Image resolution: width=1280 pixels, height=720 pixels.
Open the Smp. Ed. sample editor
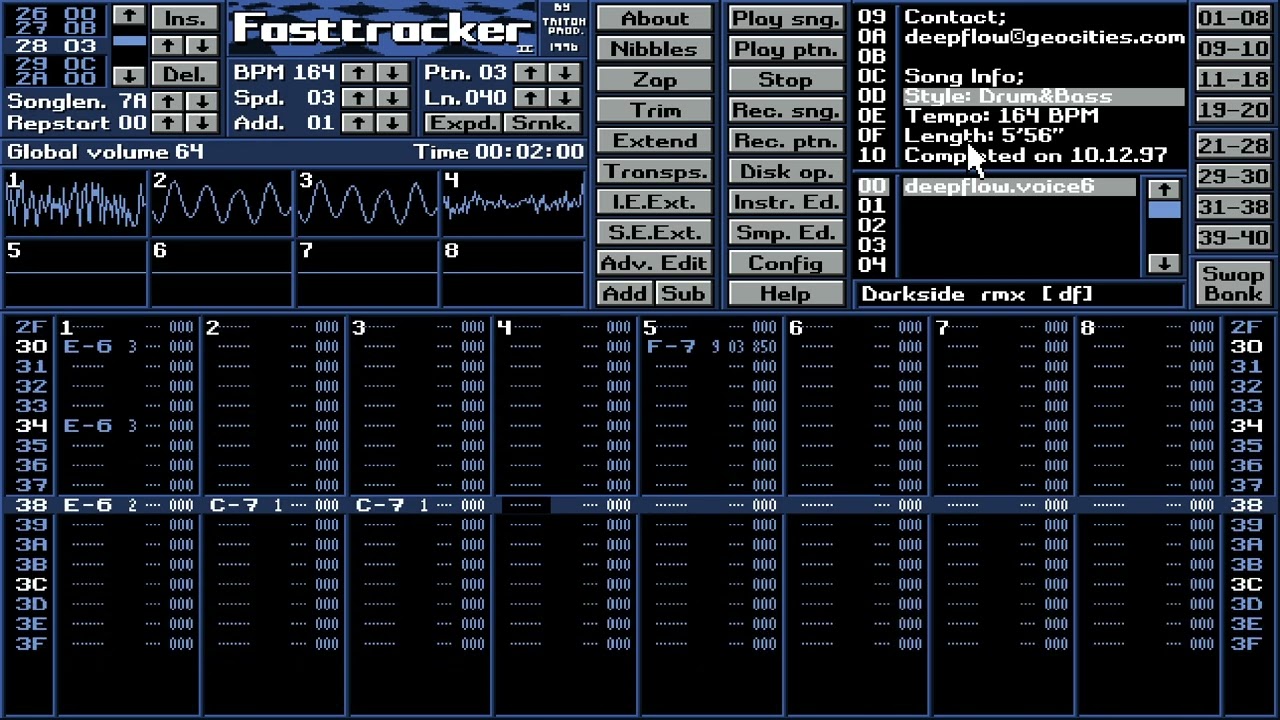785,232
